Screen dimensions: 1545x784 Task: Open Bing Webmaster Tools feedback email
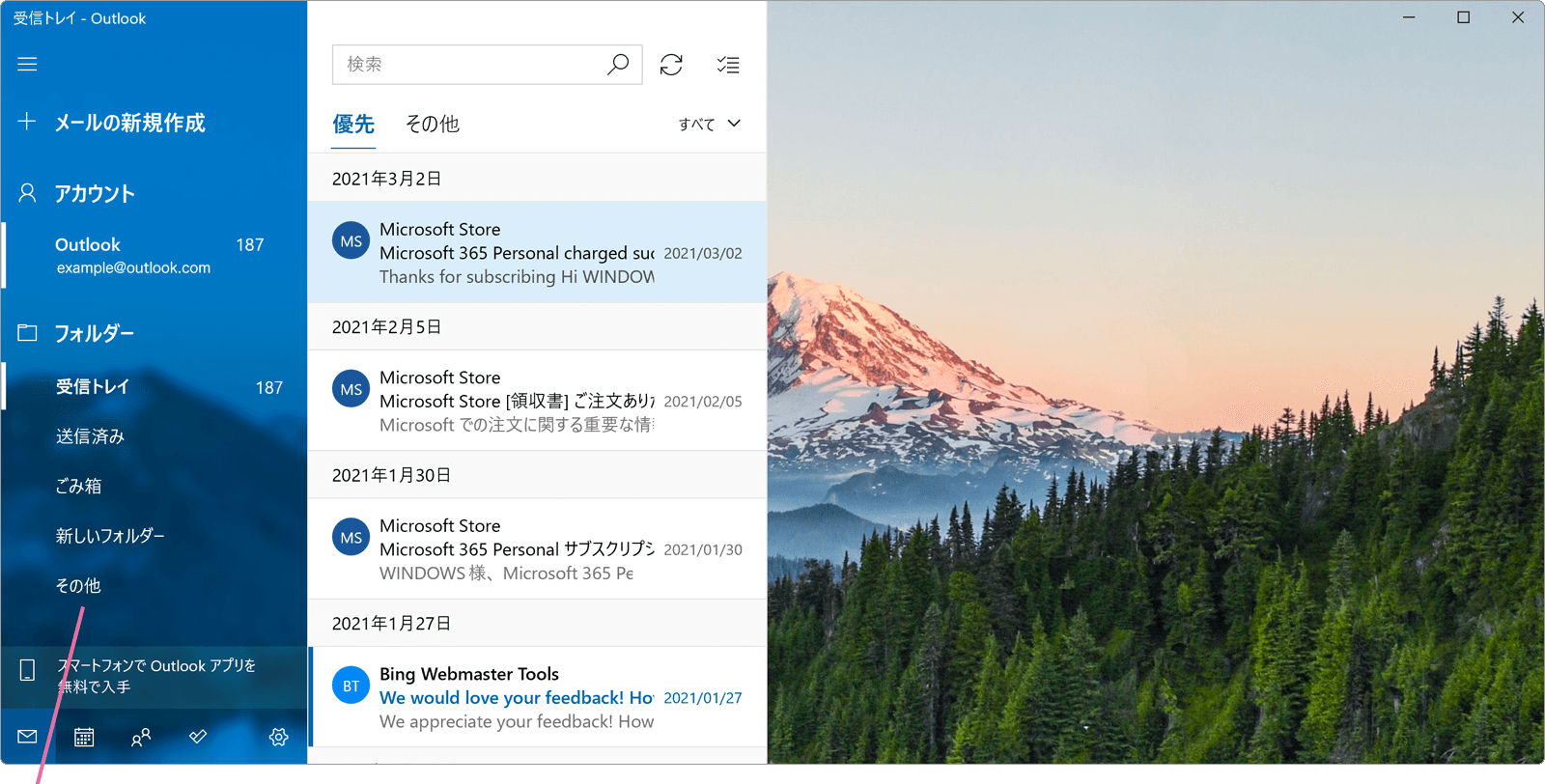point(537,697)
